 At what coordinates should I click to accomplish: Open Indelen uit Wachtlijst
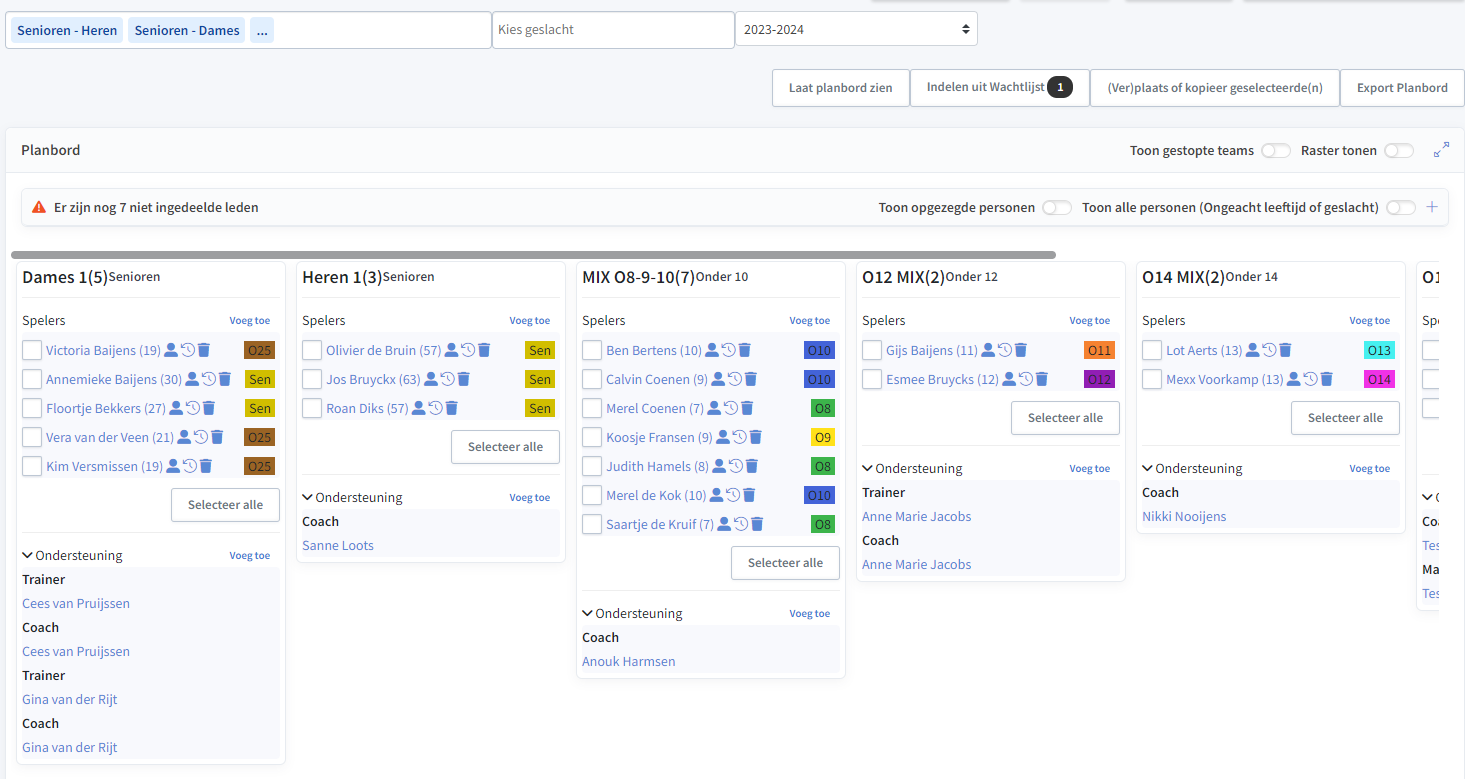999,88
